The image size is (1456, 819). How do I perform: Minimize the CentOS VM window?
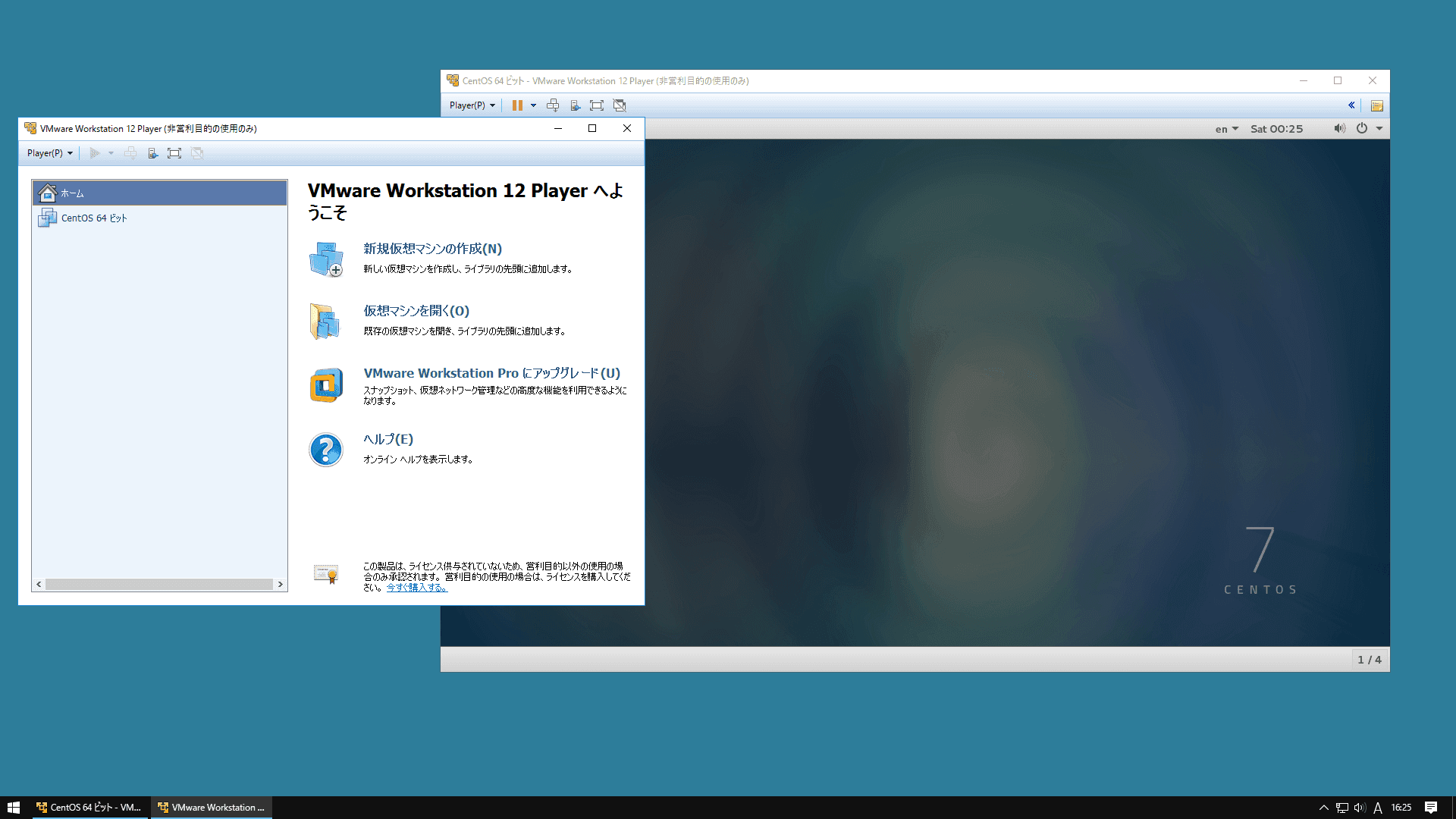click(1304, 80)
